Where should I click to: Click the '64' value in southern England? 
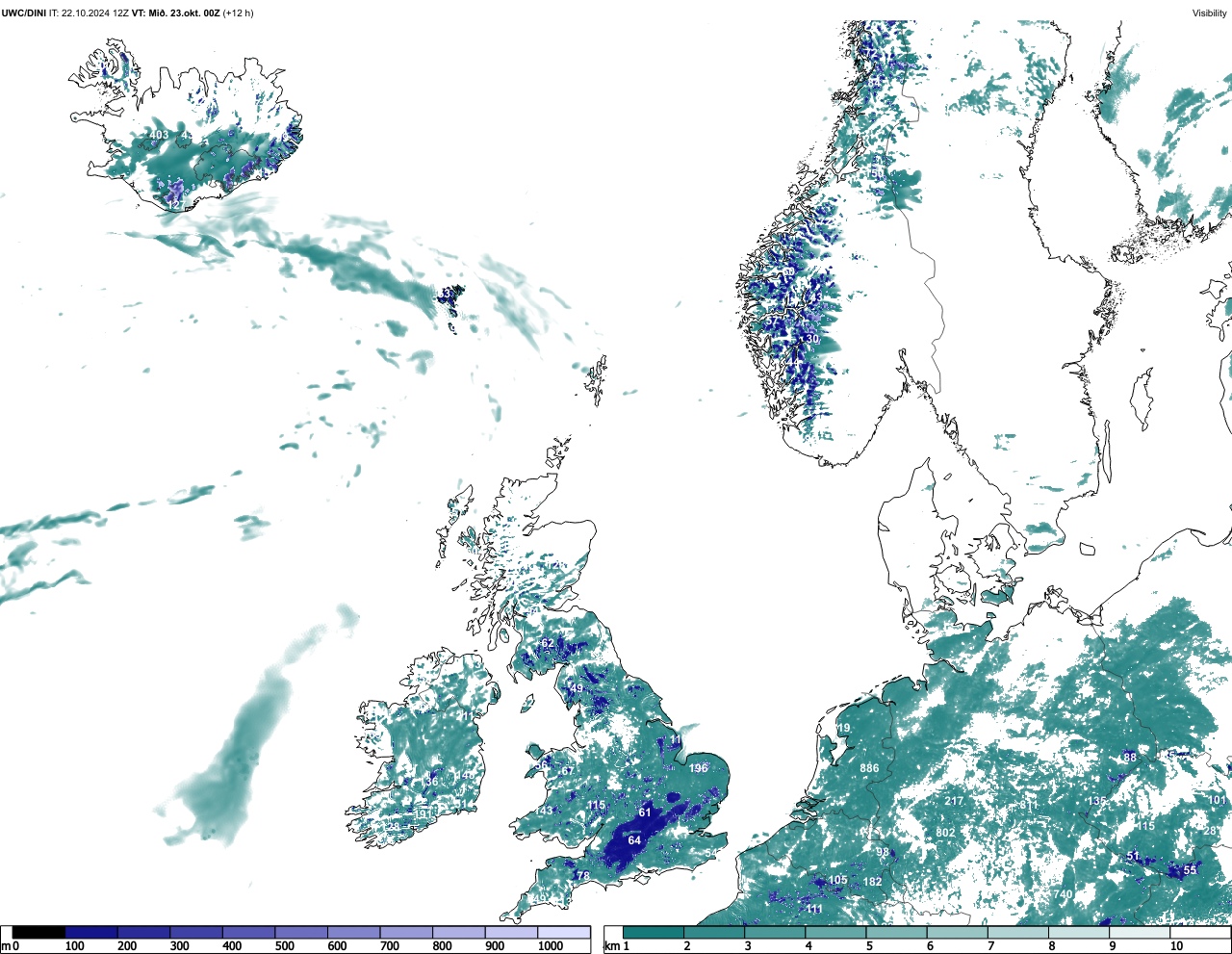pos(634,840)
